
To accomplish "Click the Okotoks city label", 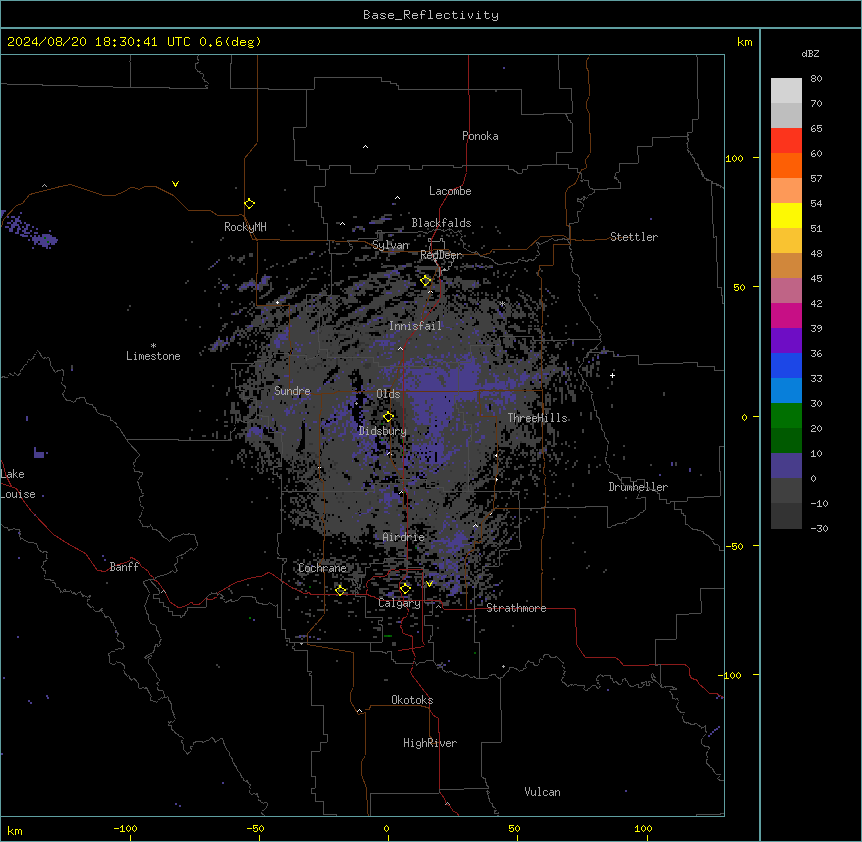I will (x=412, y=700).
